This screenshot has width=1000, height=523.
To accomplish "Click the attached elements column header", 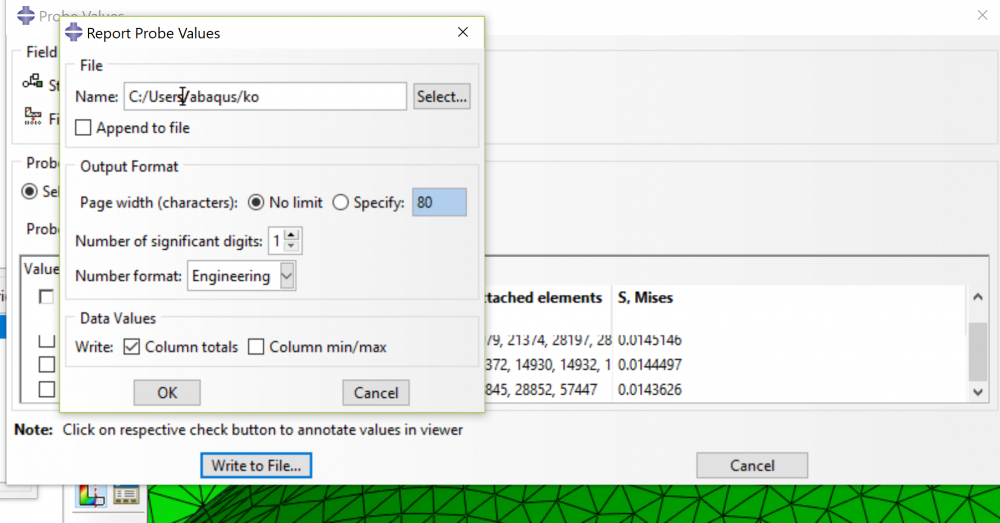I will (x=543, y=298).
